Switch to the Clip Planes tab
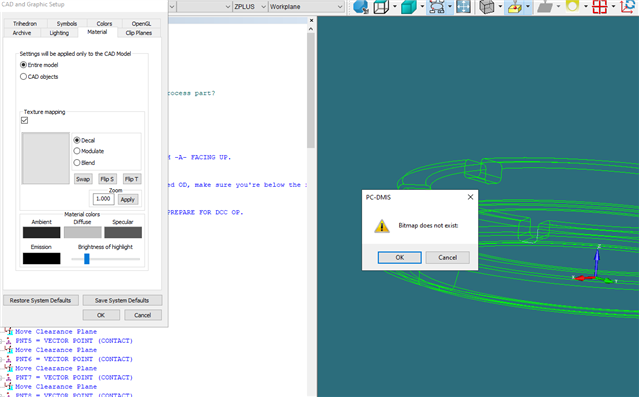This screenshot has height=397, width=639. [139, 33]
